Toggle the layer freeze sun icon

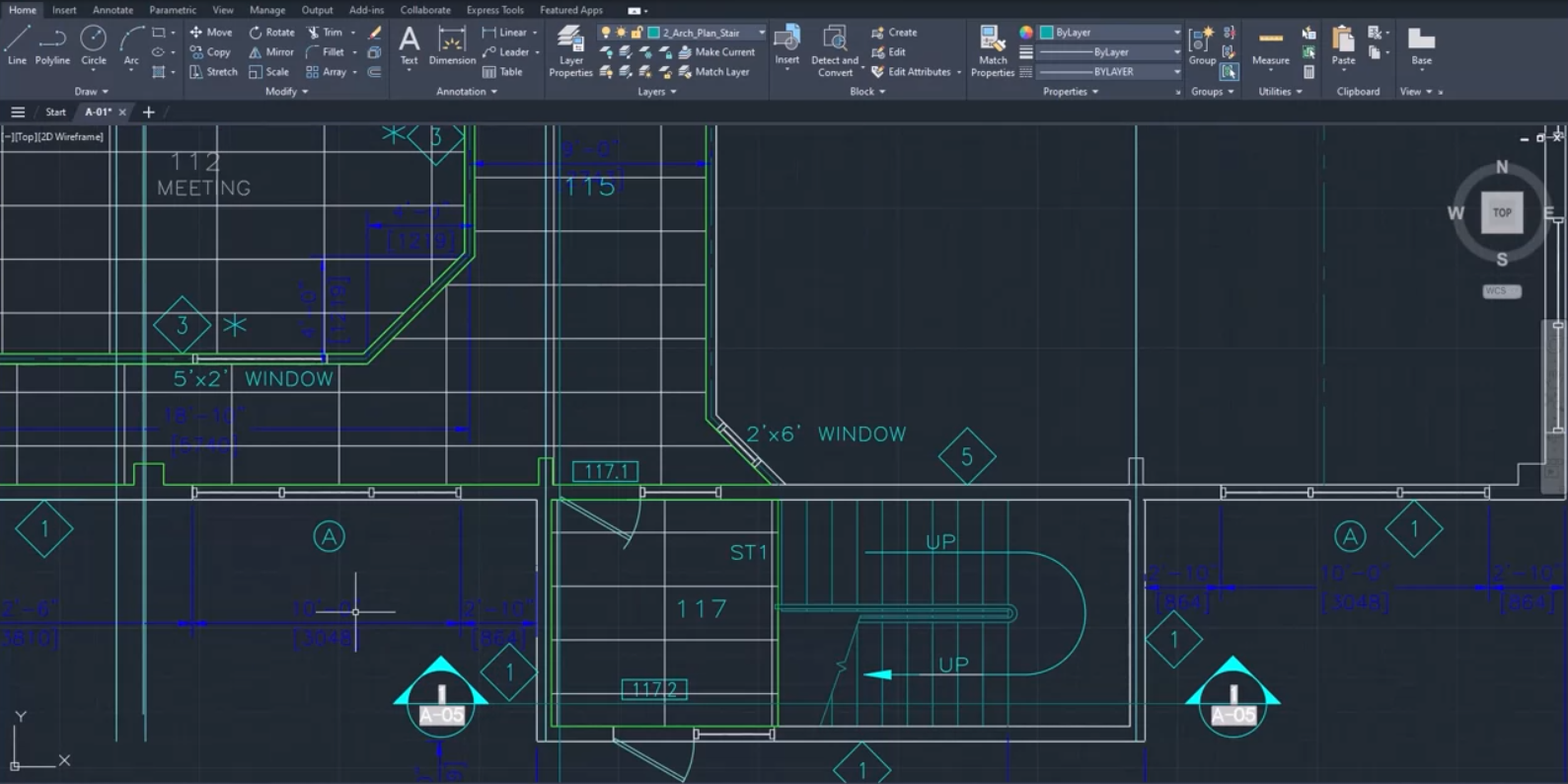click(622, 33)
